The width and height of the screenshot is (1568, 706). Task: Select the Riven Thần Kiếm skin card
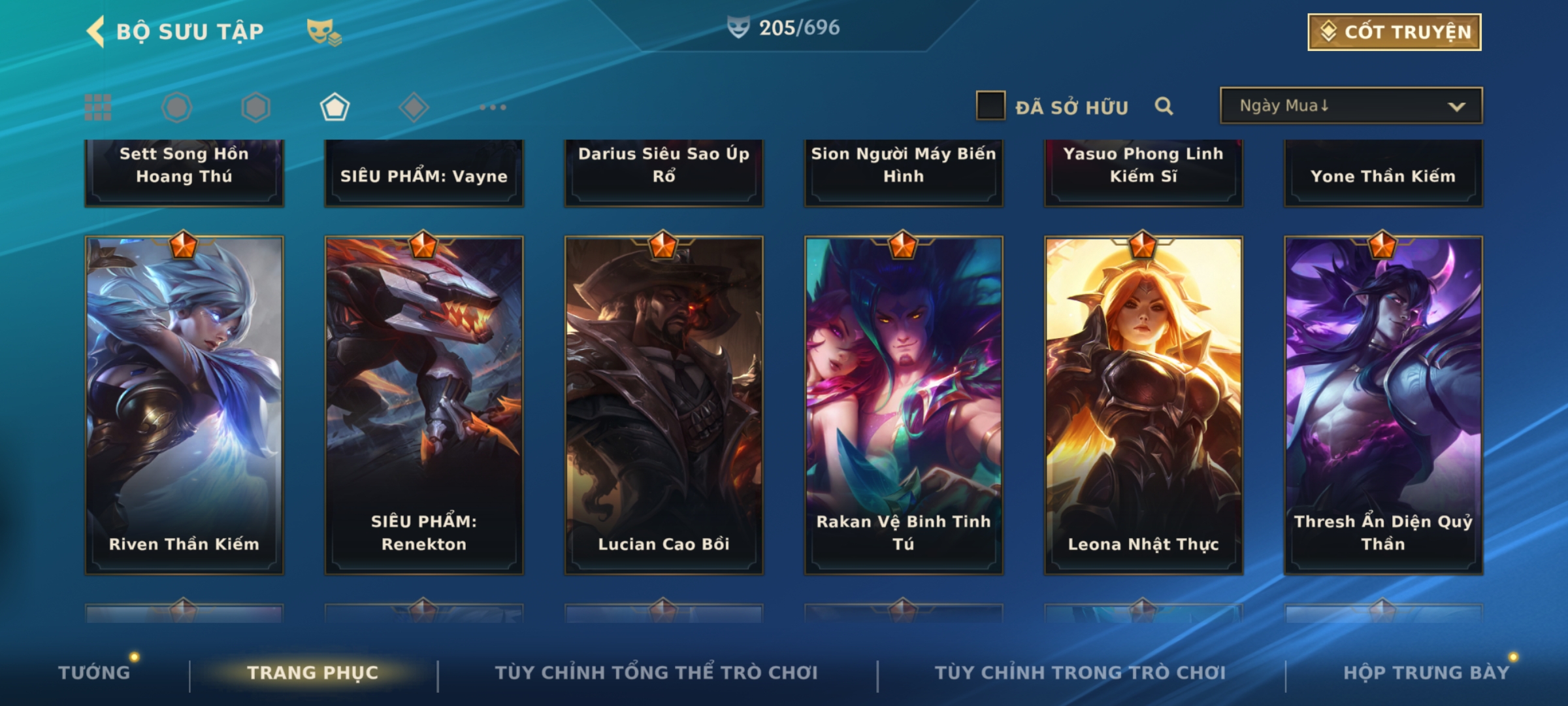point(184,405)
